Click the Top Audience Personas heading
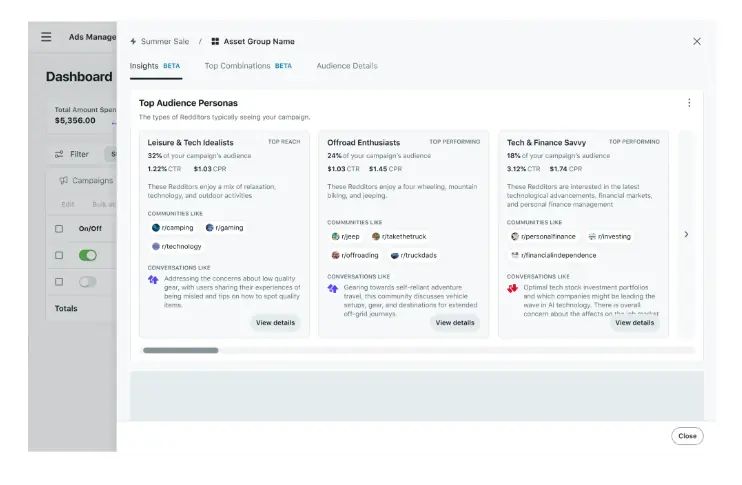This screenshot has height=485, width=742. click(x=188, y=103)
